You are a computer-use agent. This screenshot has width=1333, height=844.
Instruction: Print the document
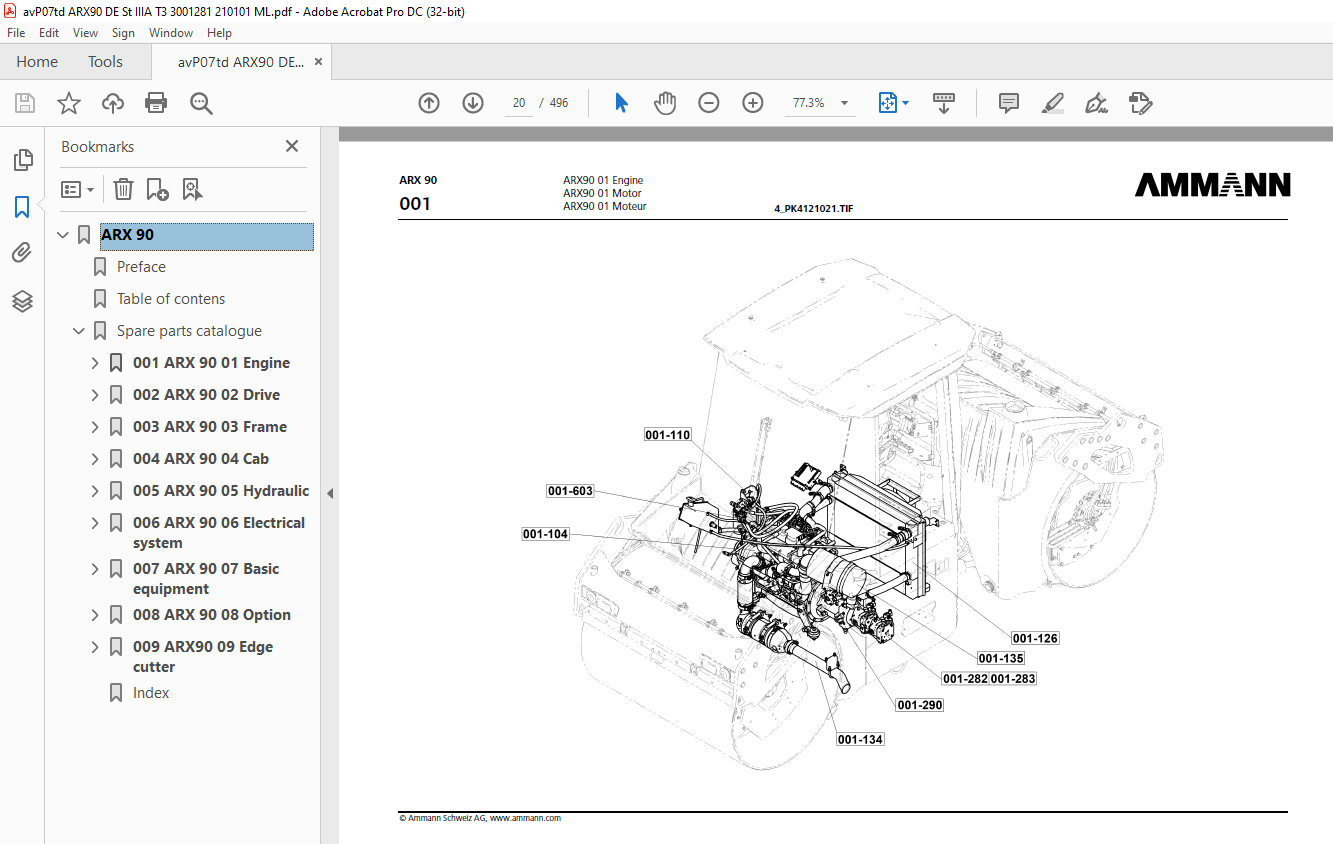click(x=156, y=103)
